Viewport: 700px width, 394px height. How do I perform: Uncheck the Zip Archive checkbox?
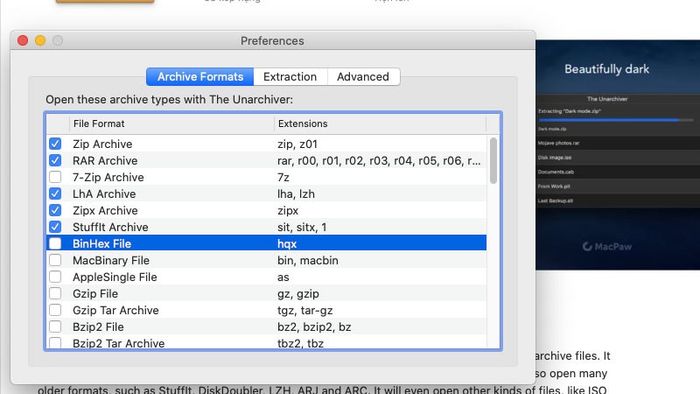point(55,144)
